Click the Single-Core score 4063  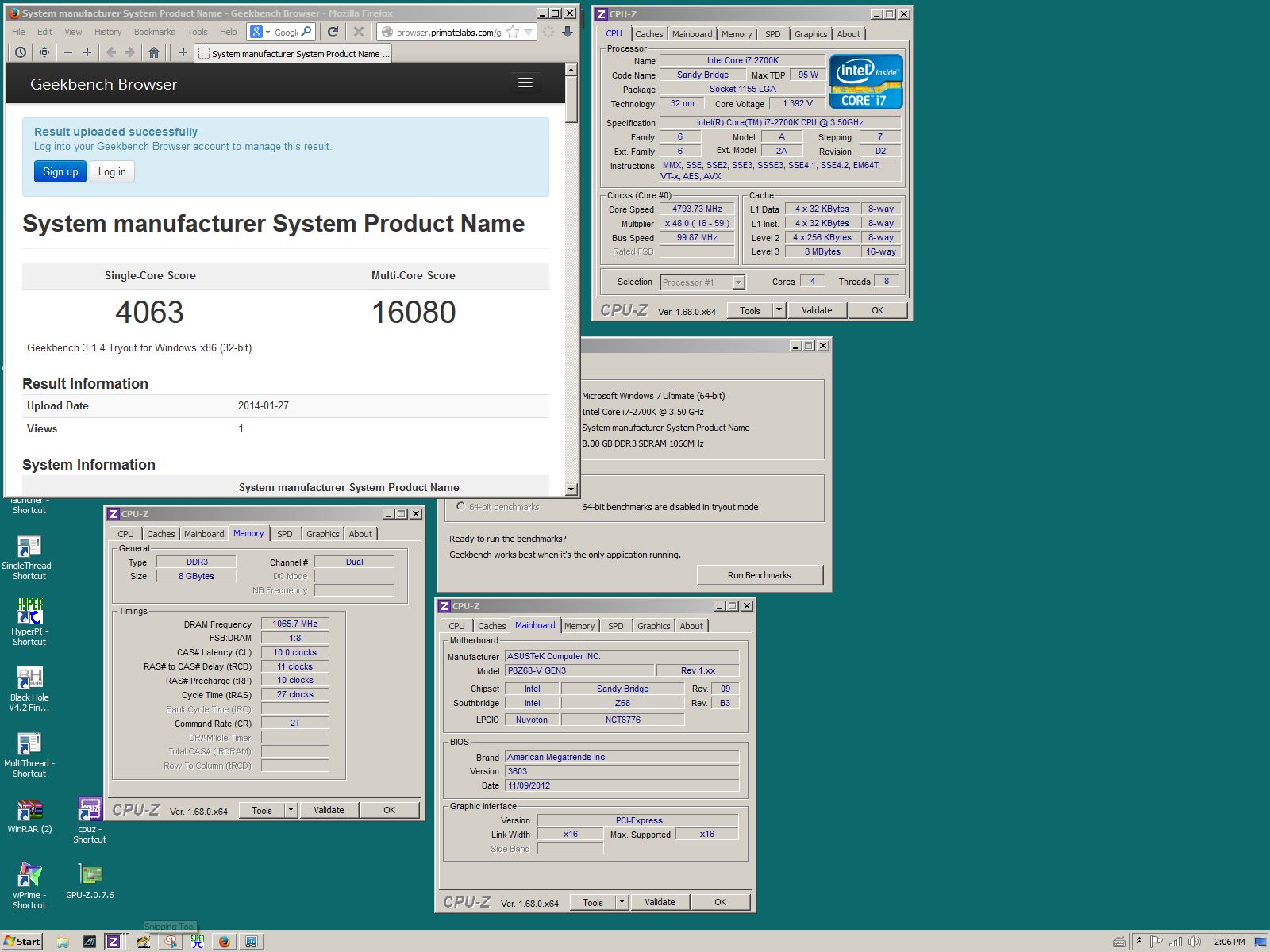click(x=149, y=312)
